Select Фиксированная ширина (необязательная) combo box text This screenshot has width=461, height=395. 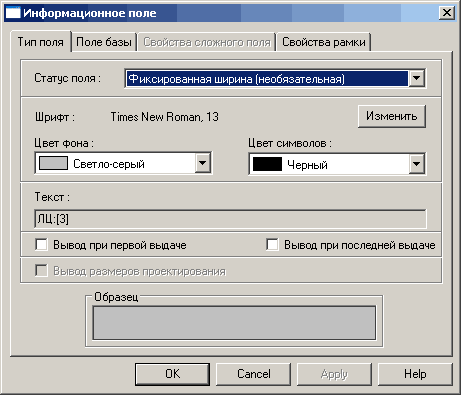pyautogui.click(x=267, y=79)
